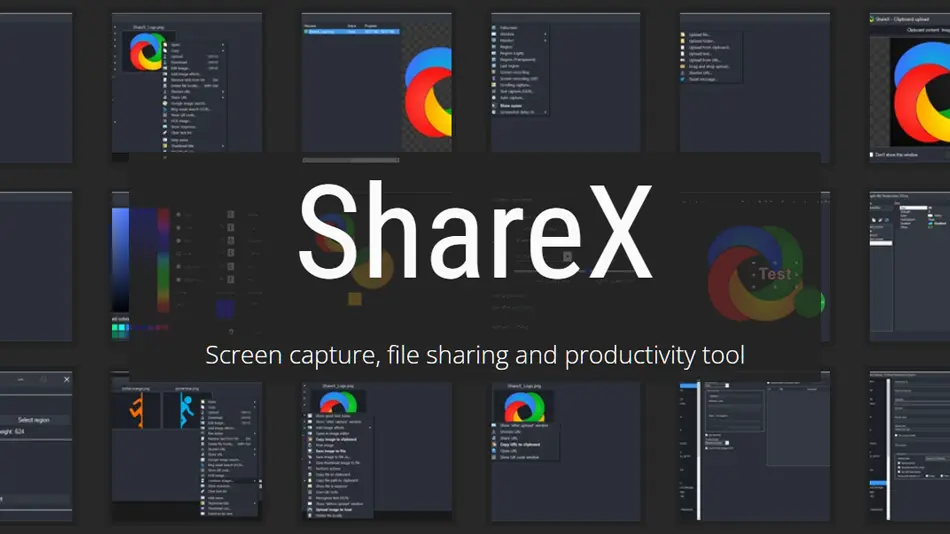
Task: Click the blue portal figure thumbnail
Action: [186, 410]
